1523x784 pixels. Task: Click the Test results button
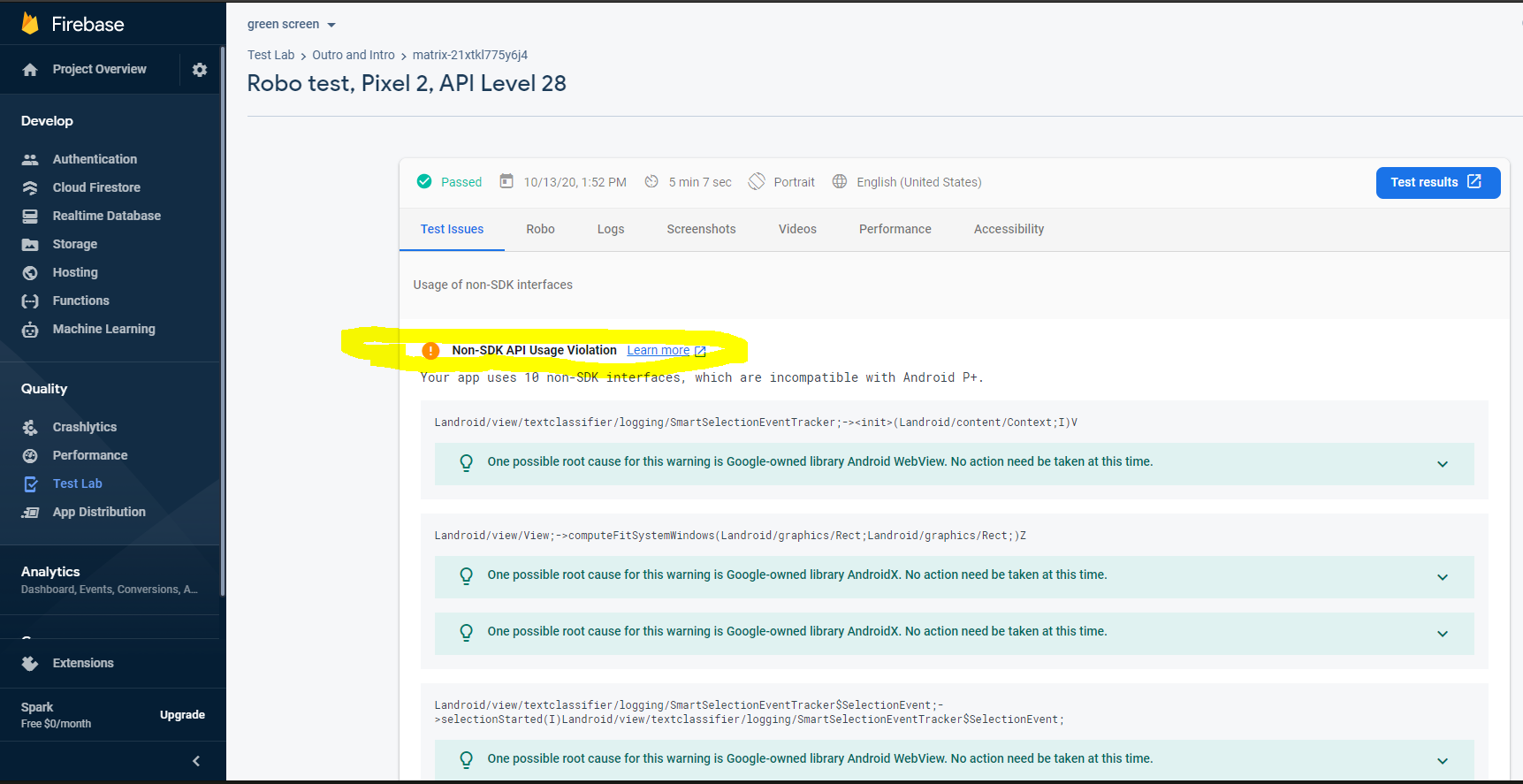[x=1438, y=182]
